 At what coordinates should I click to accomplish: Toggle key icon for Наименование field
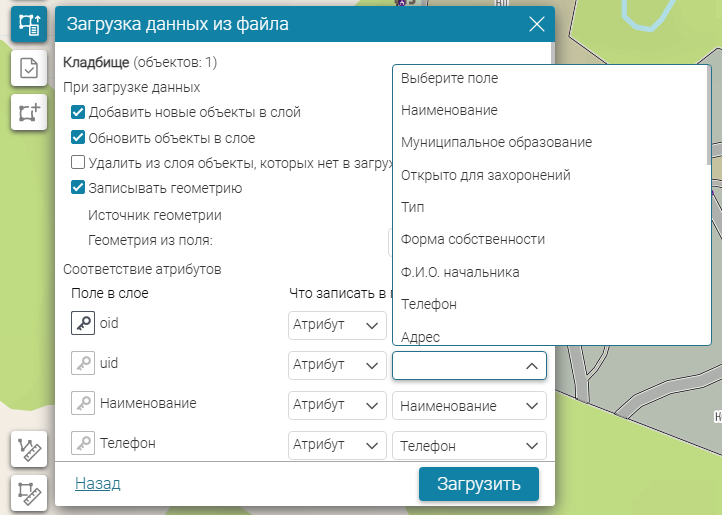pos(83,403)
